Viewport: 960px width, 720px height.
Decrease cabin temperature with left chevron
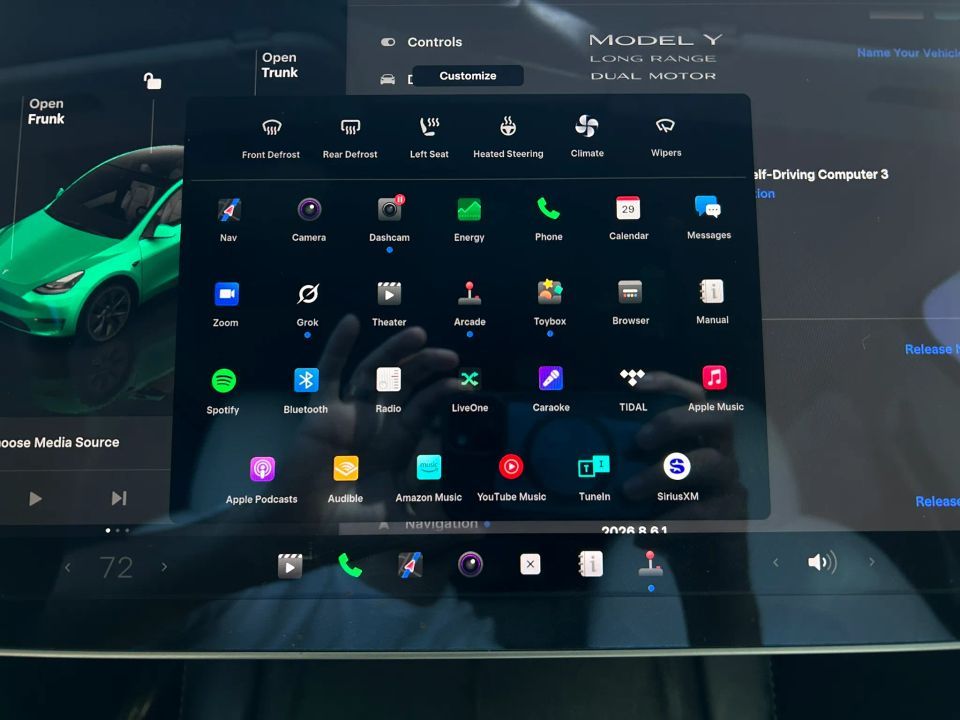(68, 568)
